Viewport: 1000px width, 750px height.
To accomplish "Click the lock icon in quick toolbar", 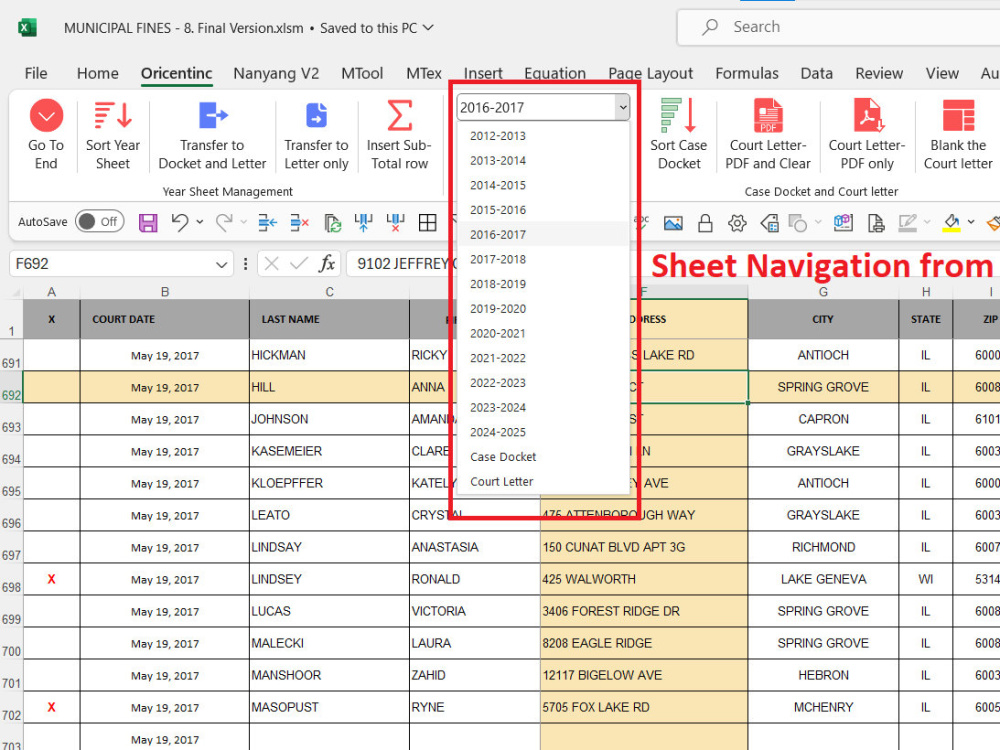I will tap(705, 223).
